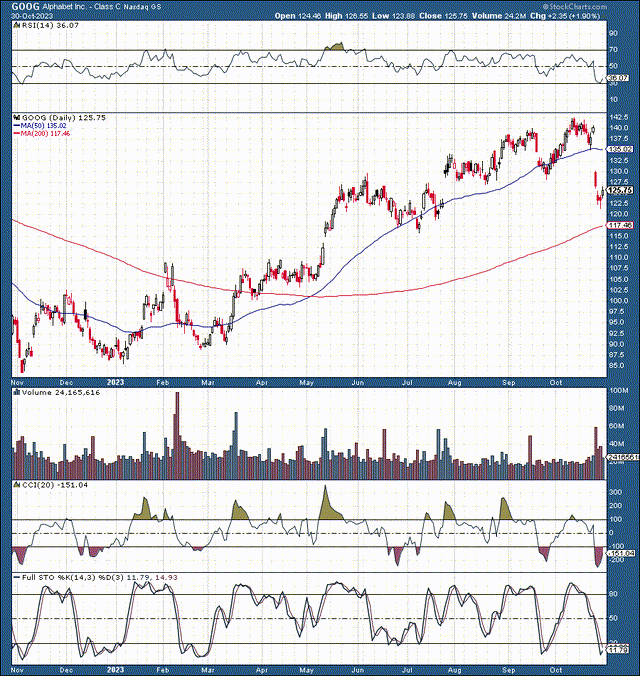Click the shaded RSI overbought area above 70
The height and width of the screenshot is (676, 640).
click(335, 47)
